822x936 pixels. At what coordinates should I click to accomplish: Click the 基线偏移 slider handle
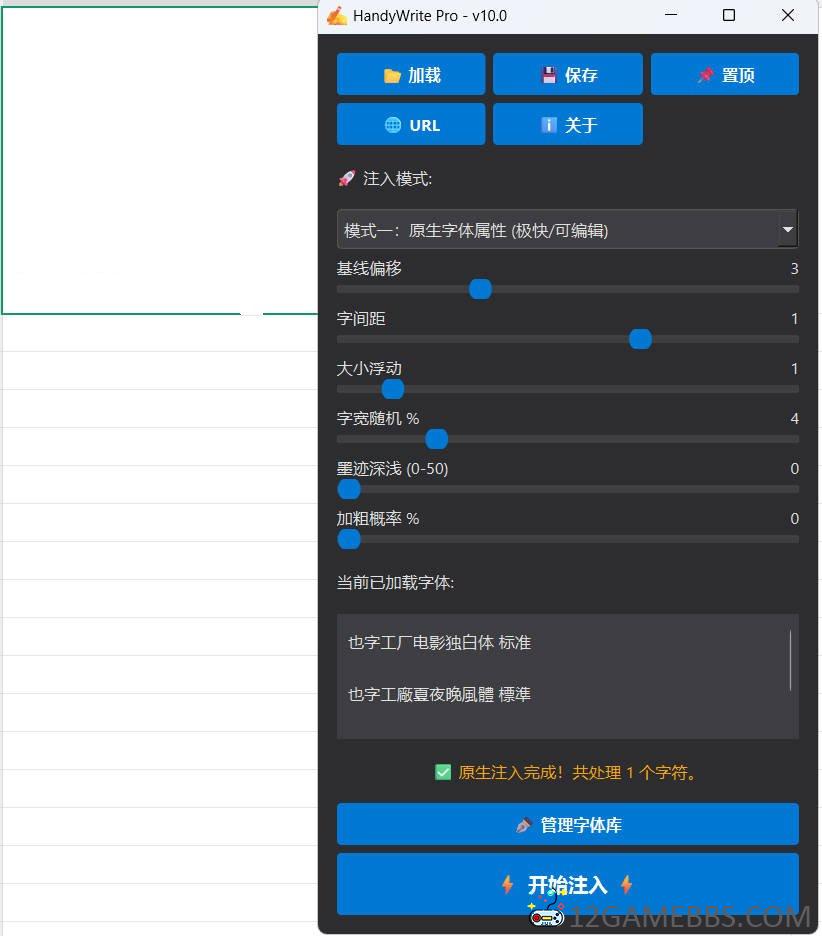[x=481, y=289]
